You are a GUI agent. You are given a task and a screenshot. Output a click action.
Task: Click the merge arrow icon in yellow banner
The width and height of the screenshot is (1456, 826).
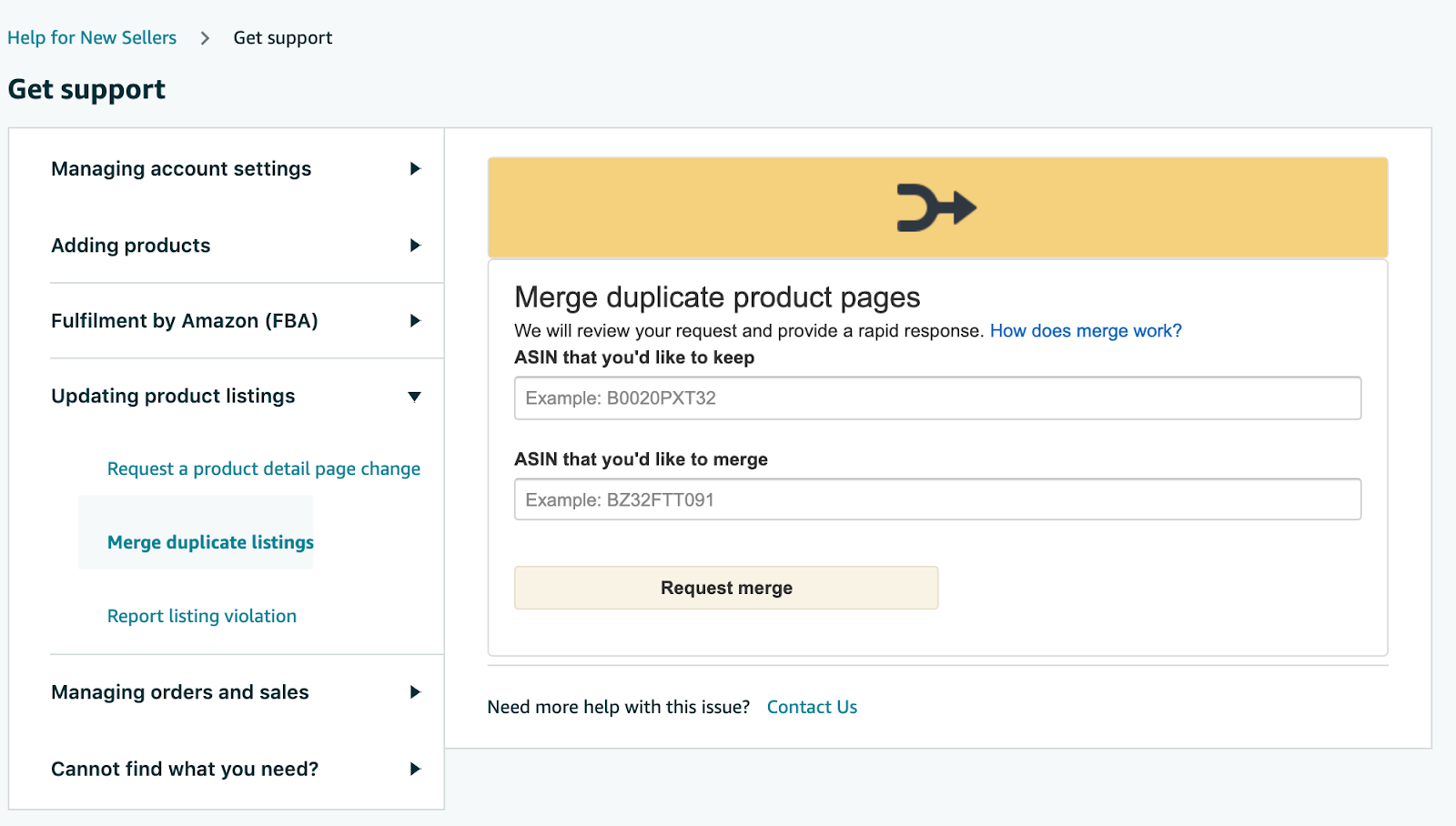pyautogui.click(x=935, y=207)
